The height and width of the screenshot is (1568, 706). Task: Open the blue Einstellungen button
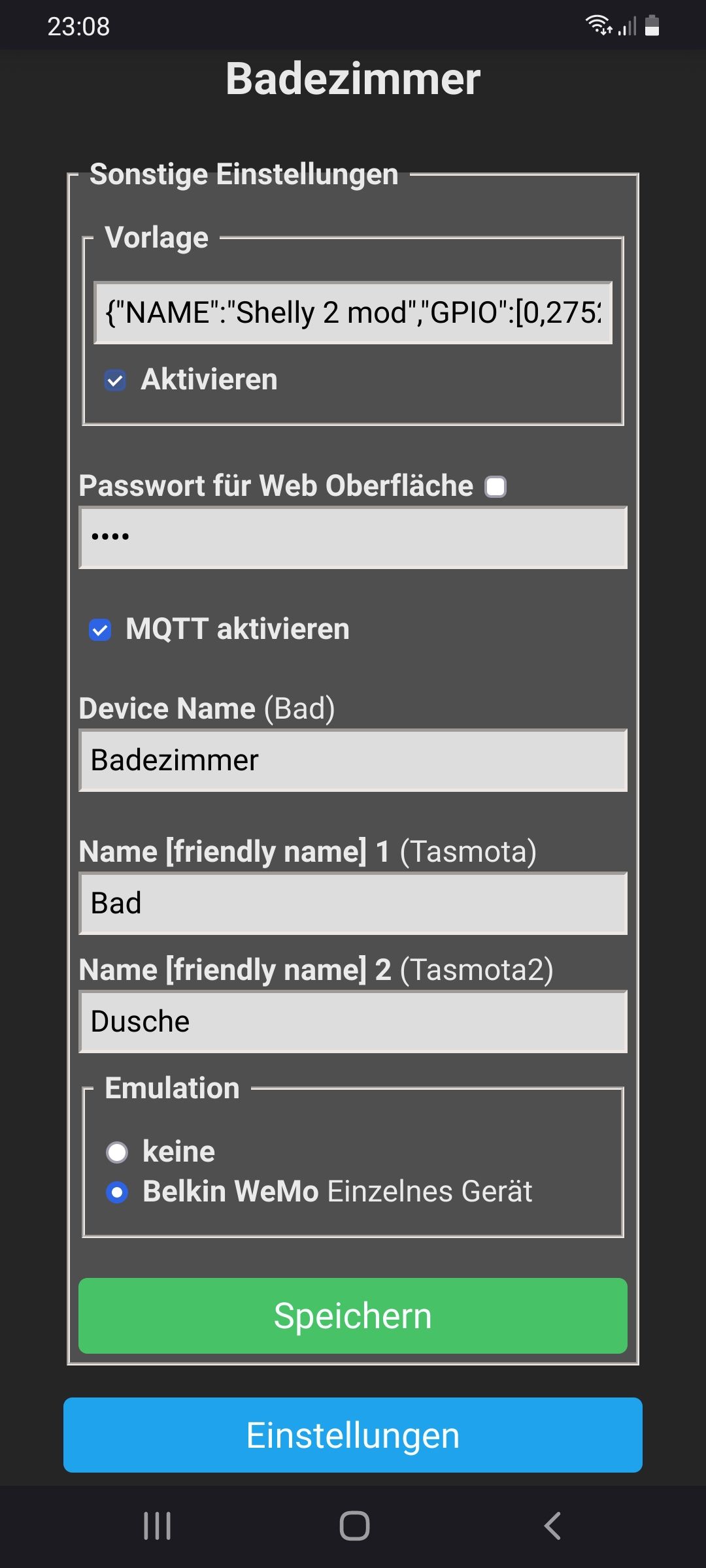click(x=353, y=1435)
